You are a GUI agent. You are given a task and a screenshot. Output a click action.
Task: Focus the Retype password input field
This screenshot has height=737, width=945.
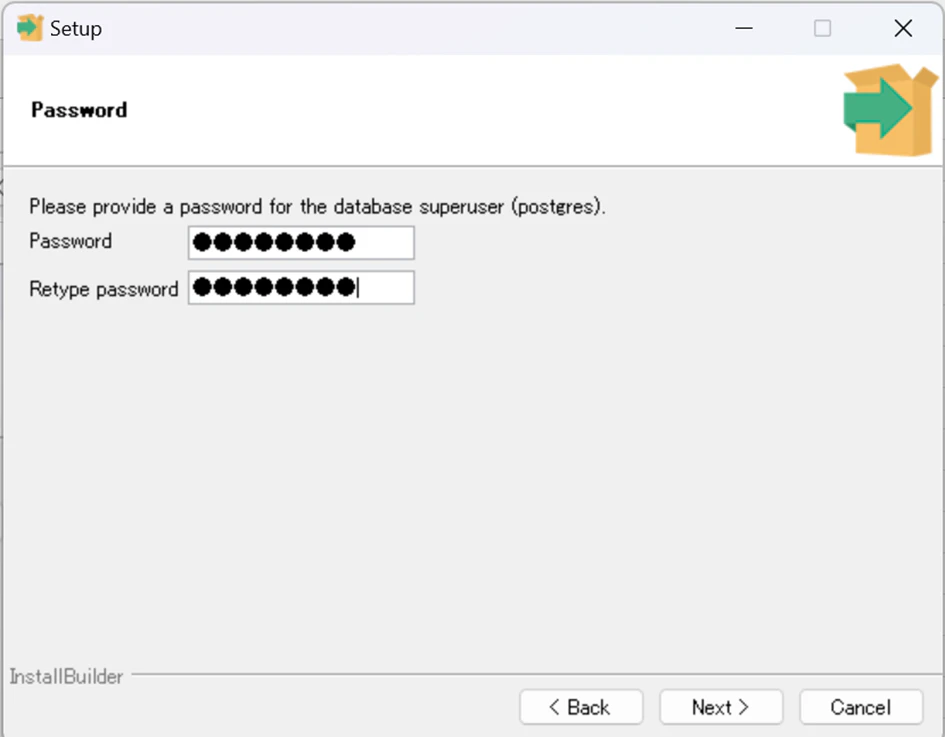pos(301,287)
